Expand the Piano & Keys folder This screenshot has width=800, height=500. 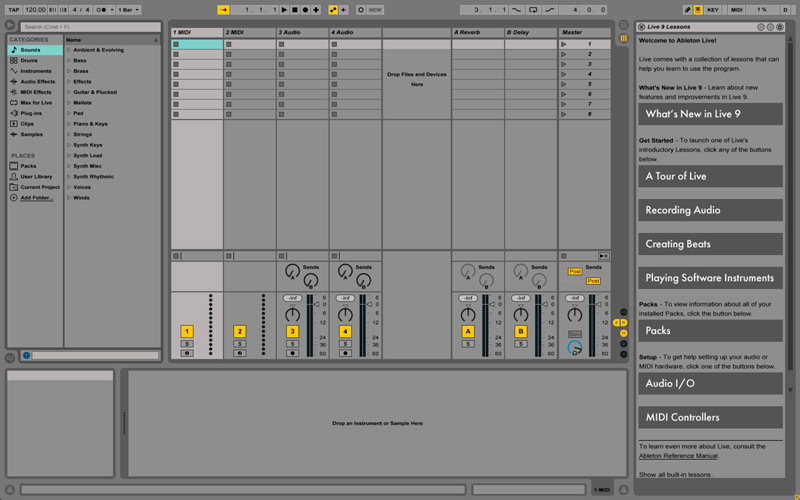pos(69,124)
